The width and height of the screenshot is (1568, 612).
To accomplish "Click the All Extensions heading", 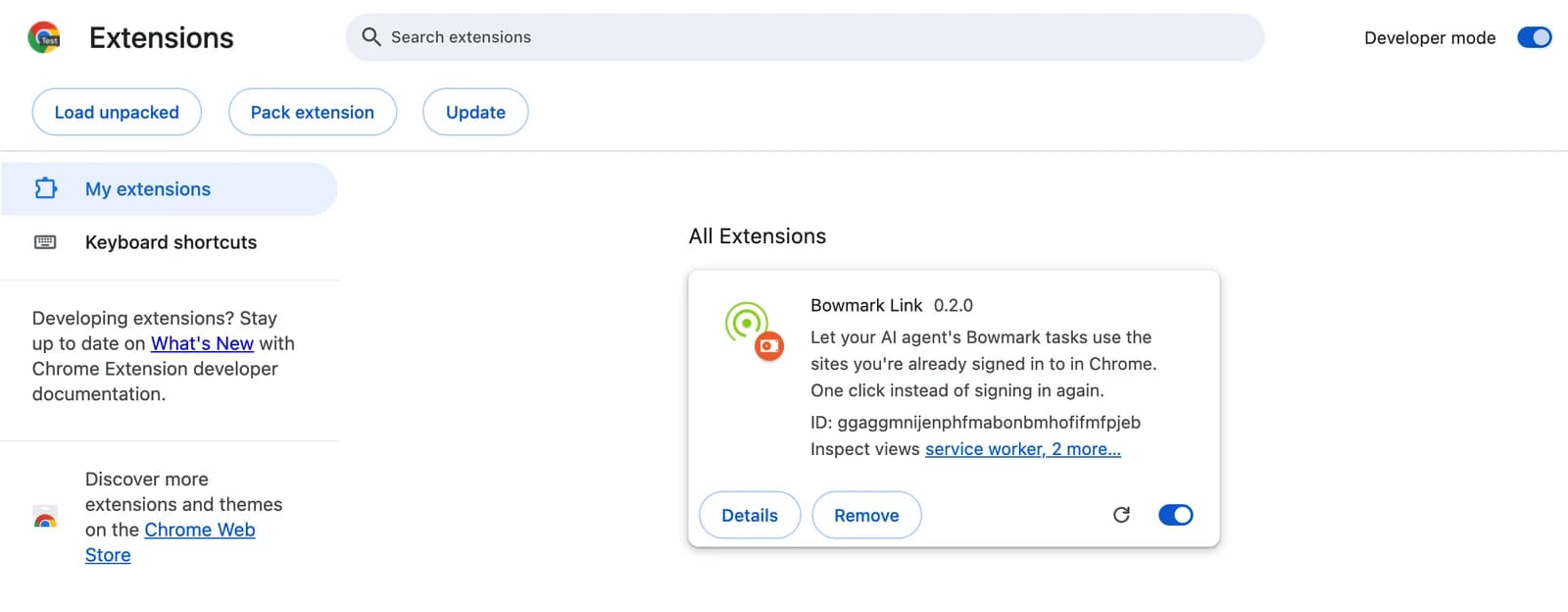I will (758, 236).
